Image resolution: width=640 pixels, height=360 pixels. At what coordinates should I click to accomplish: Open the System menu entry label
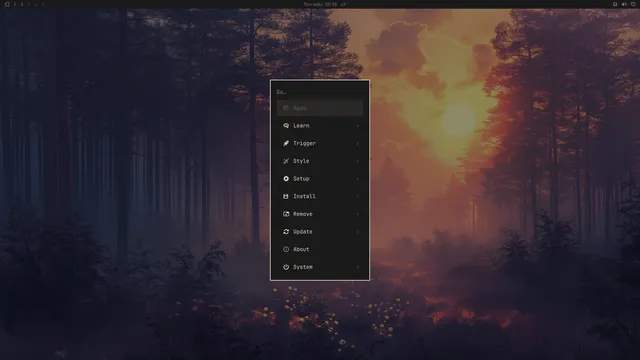click(303, 267)
